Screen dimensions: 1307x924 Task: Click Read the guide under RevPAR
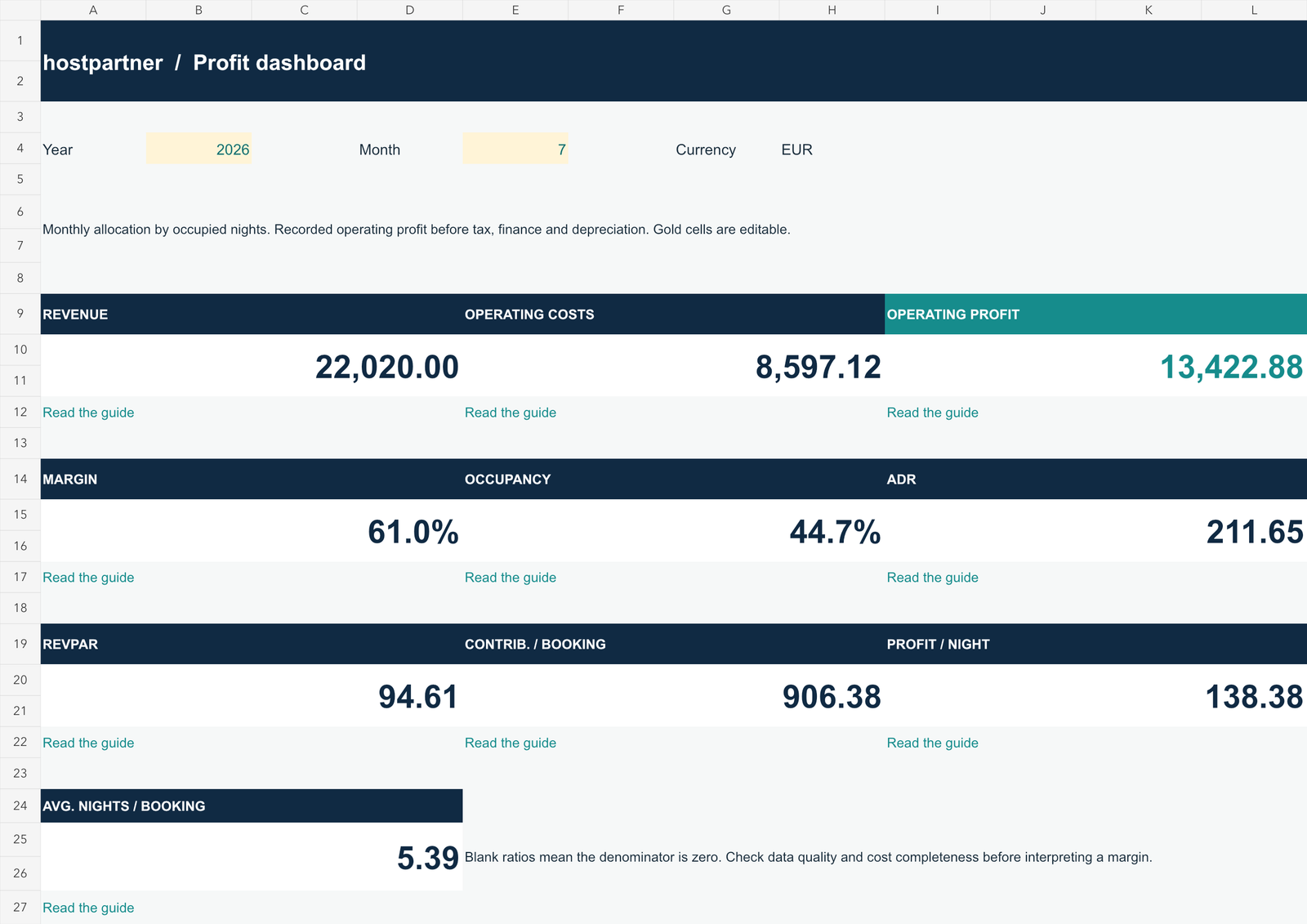click(88, 743)
